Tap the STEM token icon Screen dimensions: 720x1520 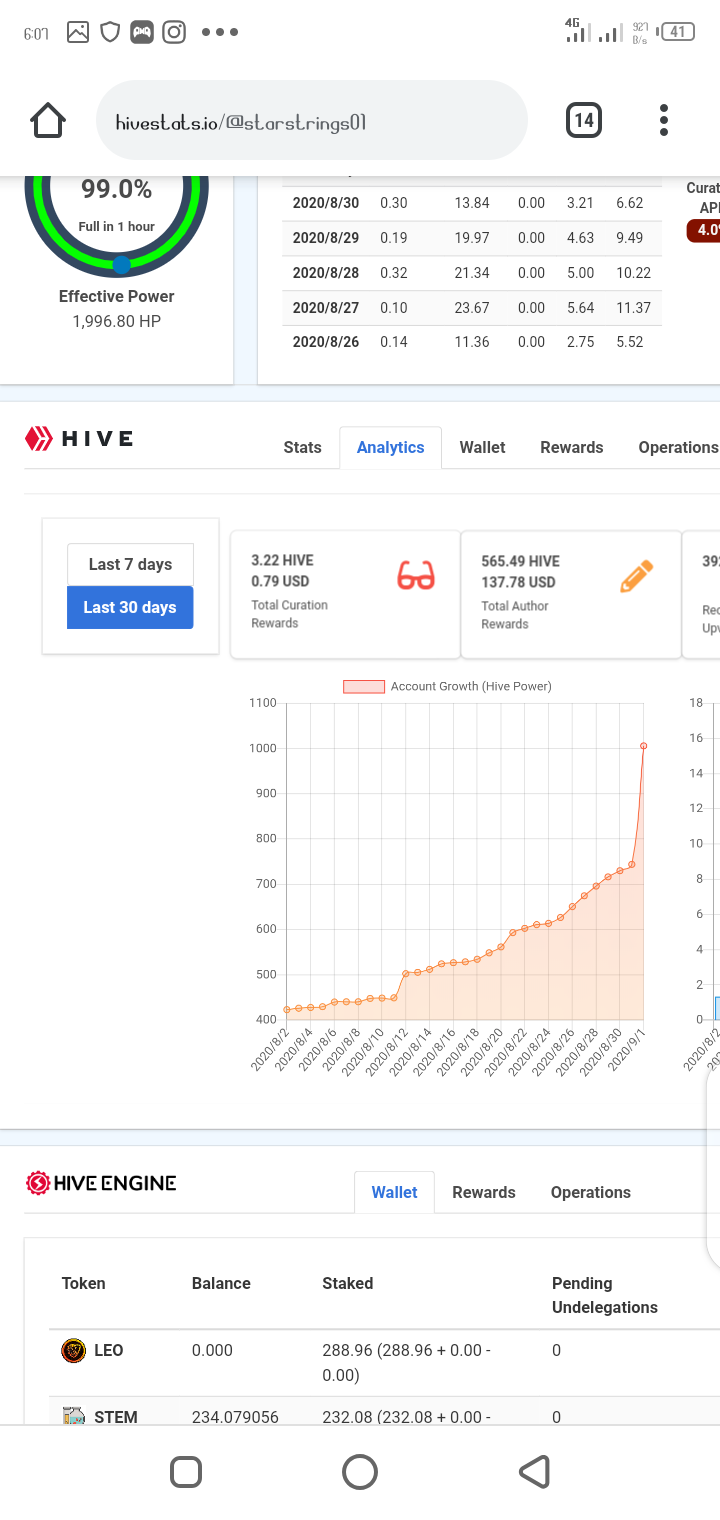click(74, 1415)
